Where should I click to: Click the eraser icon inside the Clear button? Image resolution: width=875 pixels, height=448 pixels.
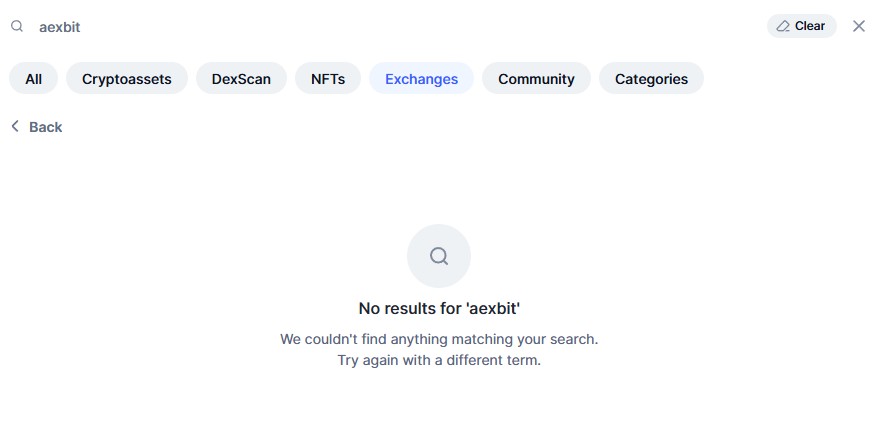tap(783, 26)
